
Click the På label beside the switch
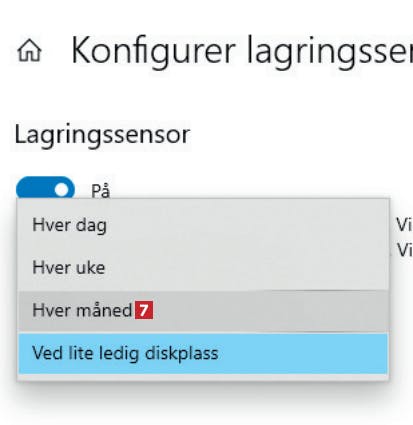click(x=101, y=191)
